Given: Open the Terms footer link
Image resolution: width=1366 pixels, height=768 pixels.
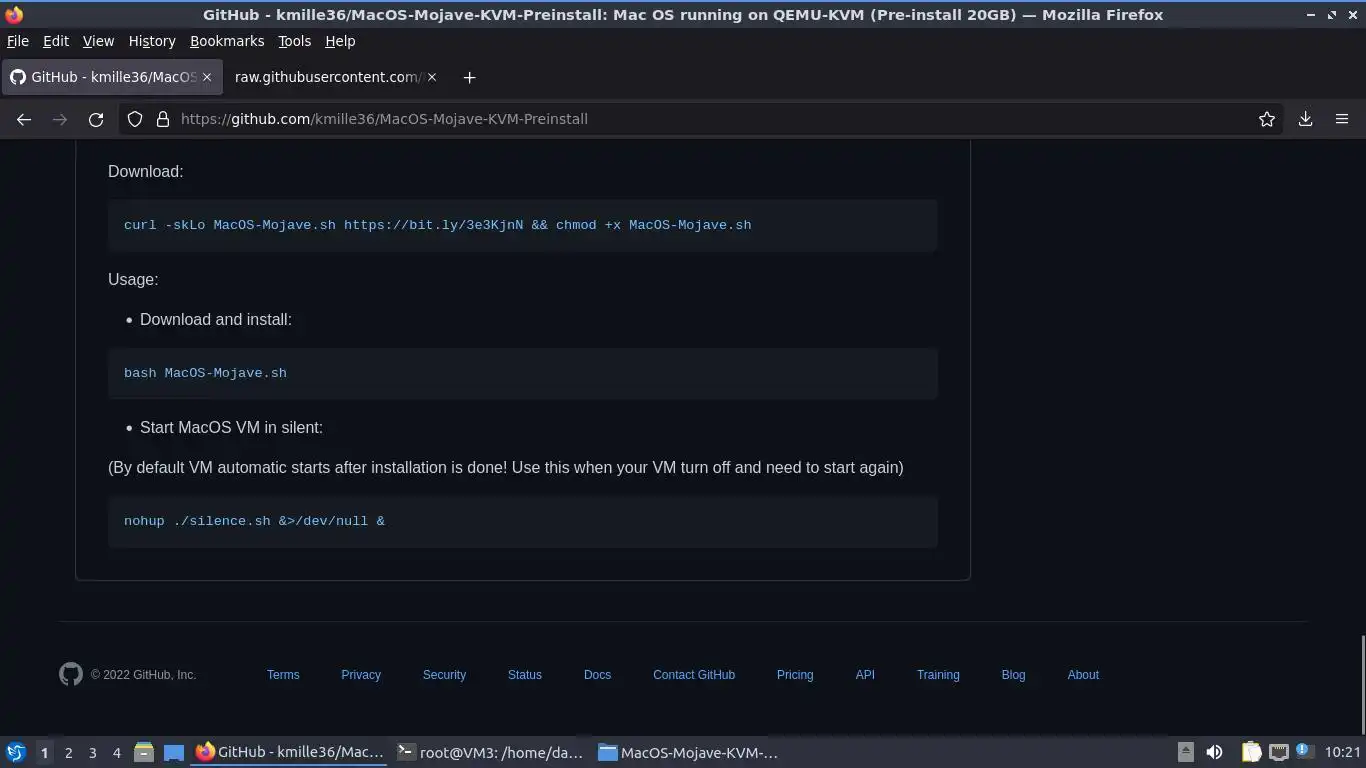Looking at the screenshot, I should pyautogui.click(x=283, y=675).
